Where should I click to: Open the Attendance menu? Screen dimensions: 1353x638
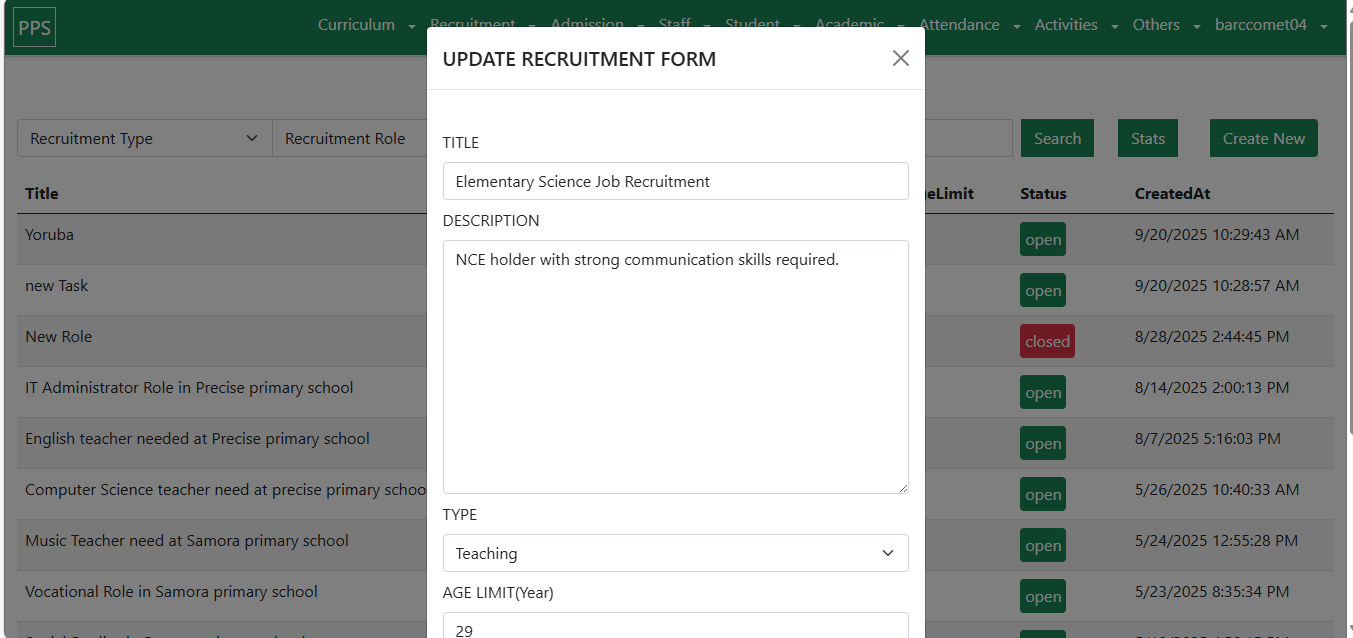969,25
